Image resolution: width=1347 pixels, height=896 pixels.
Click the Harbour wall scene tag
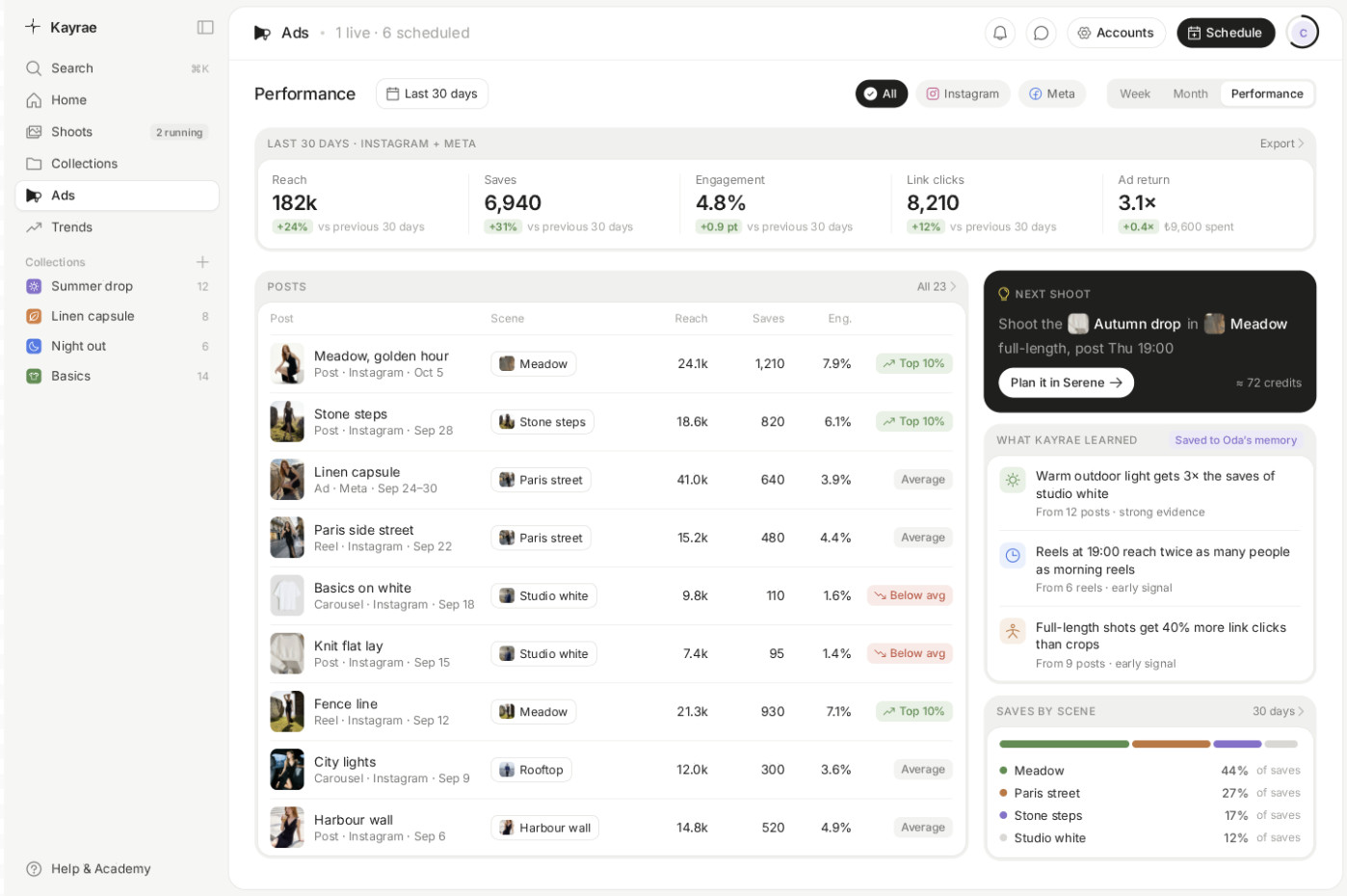pyautogui.click(x=544, y=828)
